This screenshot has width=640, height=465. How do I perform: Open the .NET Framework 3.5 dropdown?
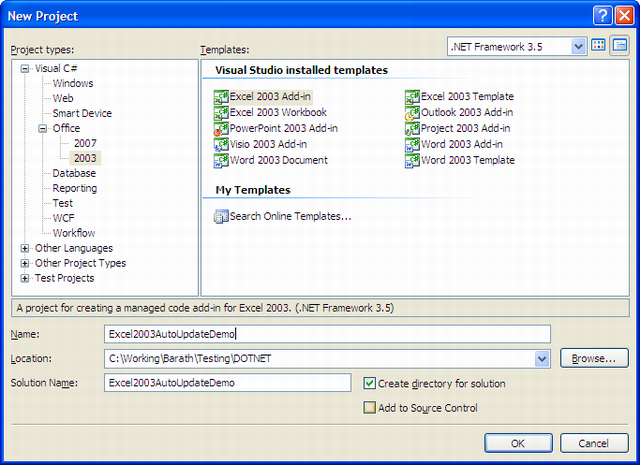tap(578, 47)
